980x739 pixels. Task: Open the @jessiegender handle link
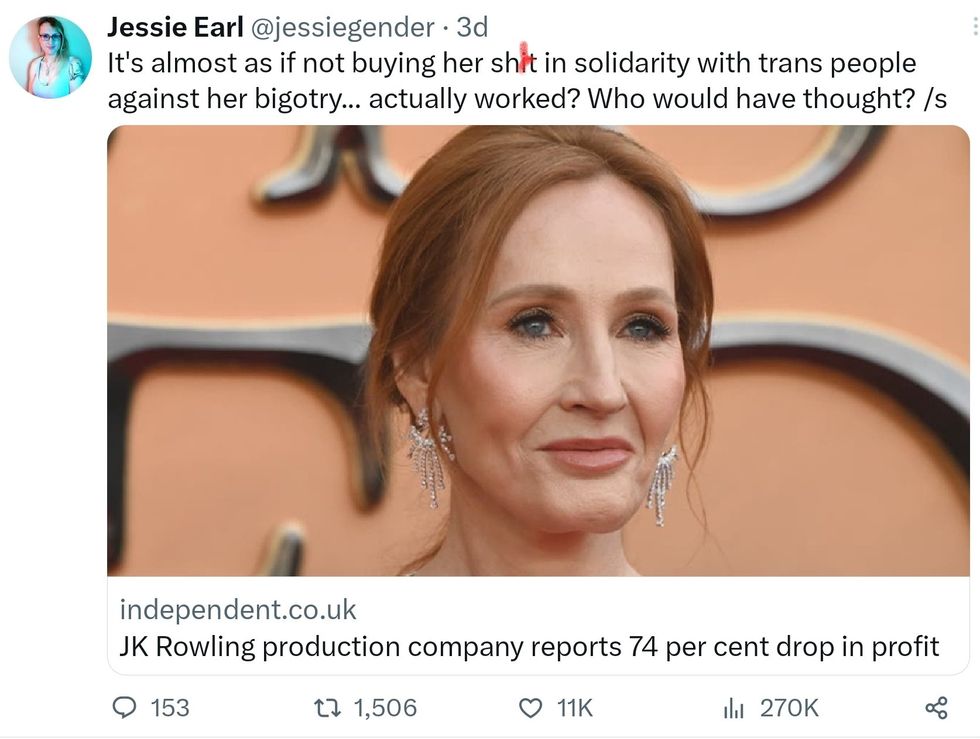340,27
